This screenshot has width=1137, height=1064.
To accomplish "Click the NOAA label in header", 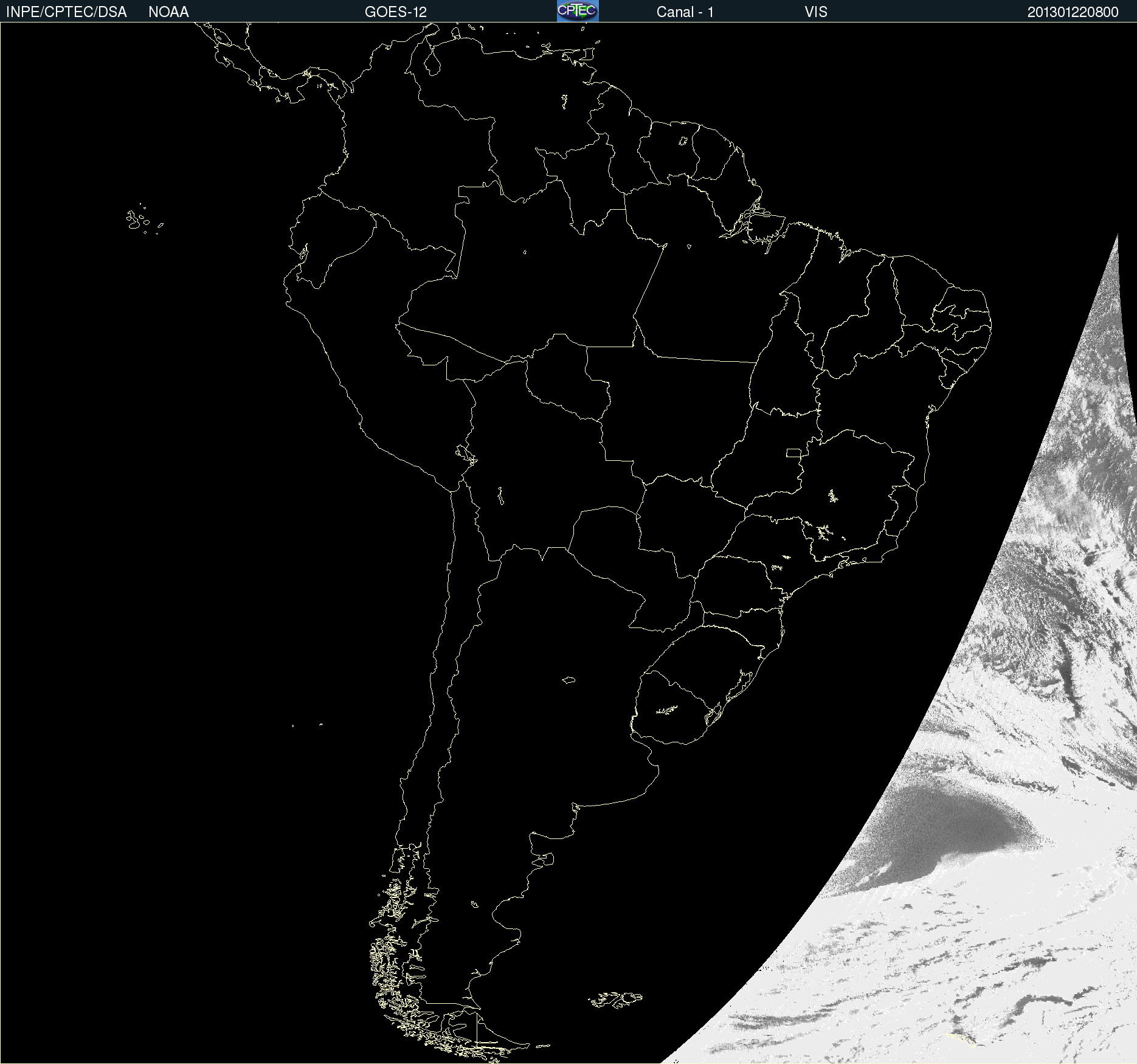I will tap(168, 12).
